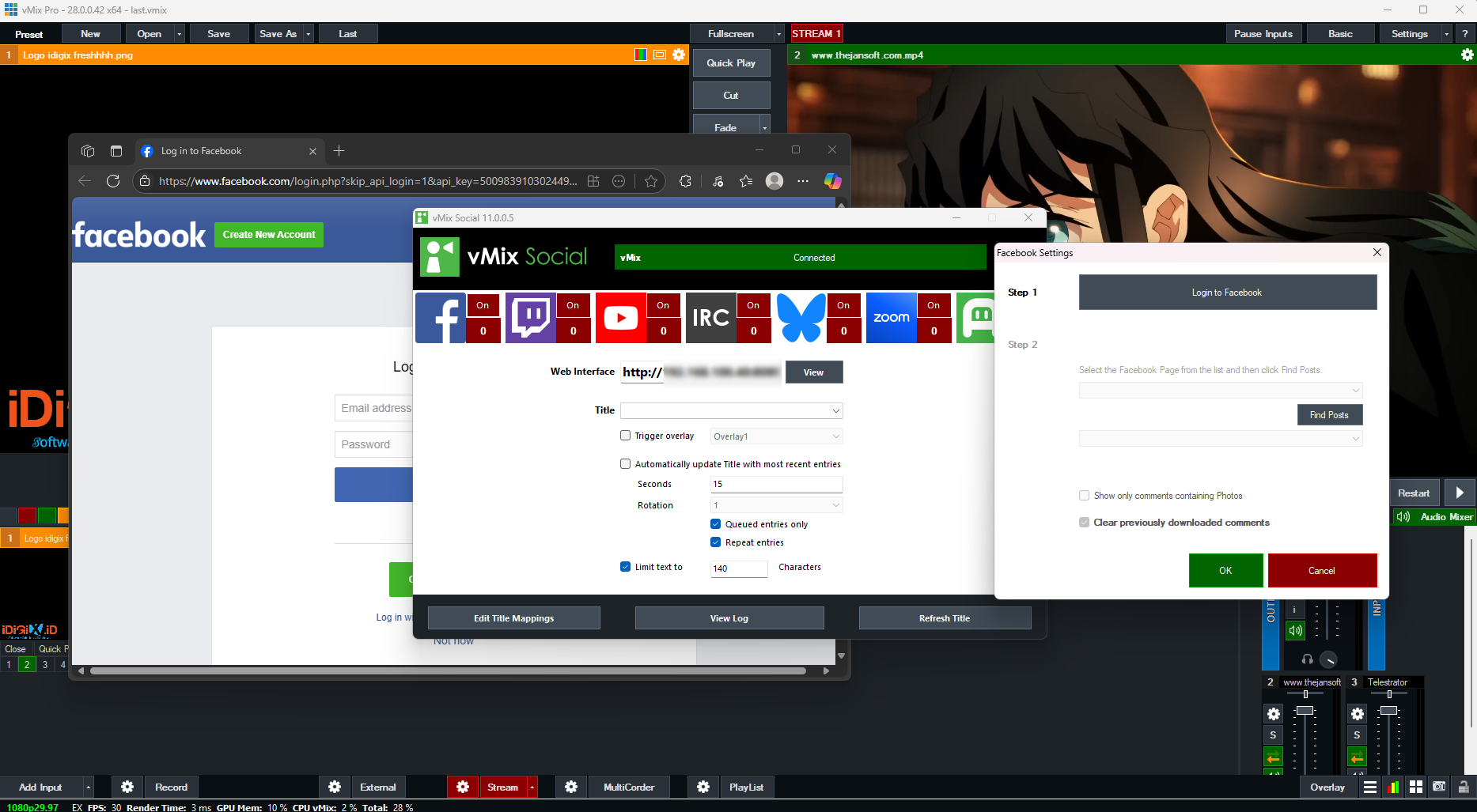Click the New preset button
Image resolution: width=1477 pixels, height=812 pixels.
[x=90, y=34]
